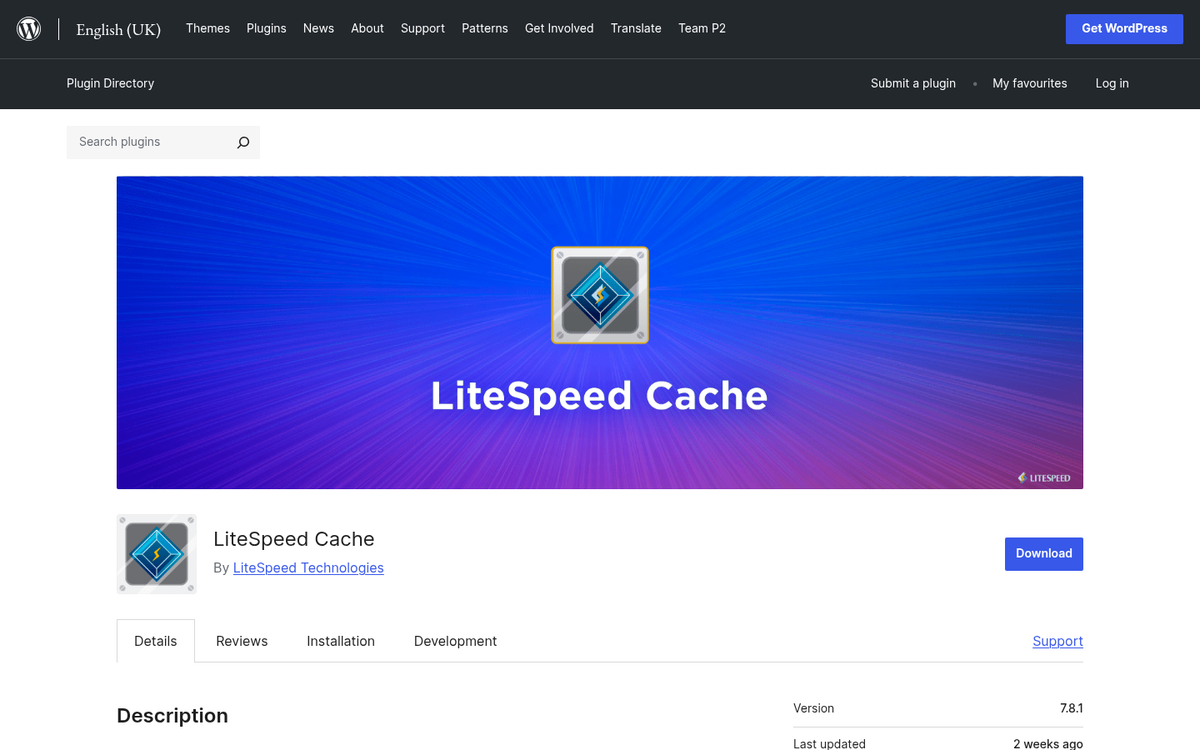The width and height of the screenshot is (1200, 750).
Task: Select the LiteSpeed Cache plugin icon thumbnail
Action: (x=156, y=554)
